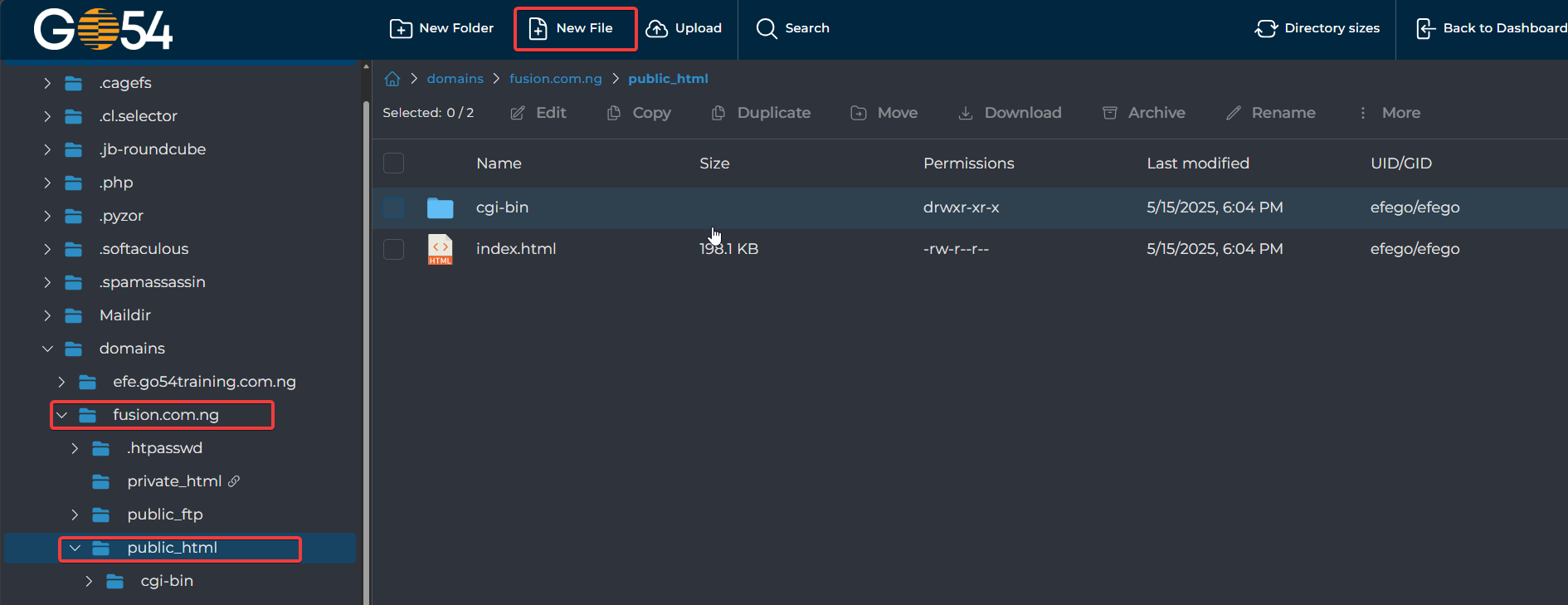Collapse the domains folder tree
The width and height of the screenshot is (1568, 605).
47,349
